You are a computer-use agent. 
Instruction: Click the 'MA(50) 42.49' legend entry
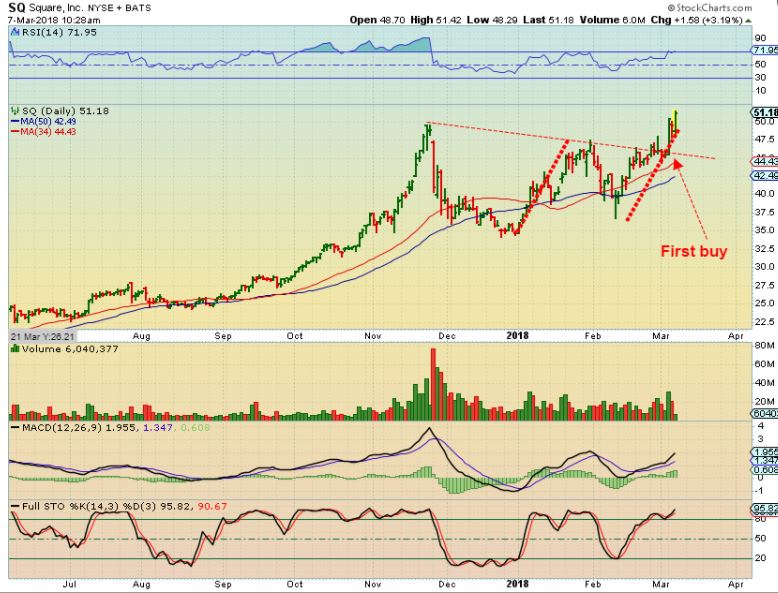(48, 122)
